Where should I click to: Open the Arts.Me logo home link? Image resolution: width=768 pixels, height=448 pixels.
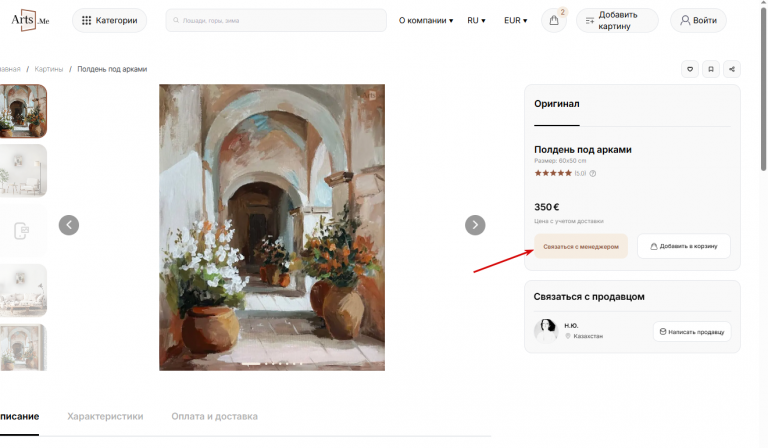[x=30, y=20]
